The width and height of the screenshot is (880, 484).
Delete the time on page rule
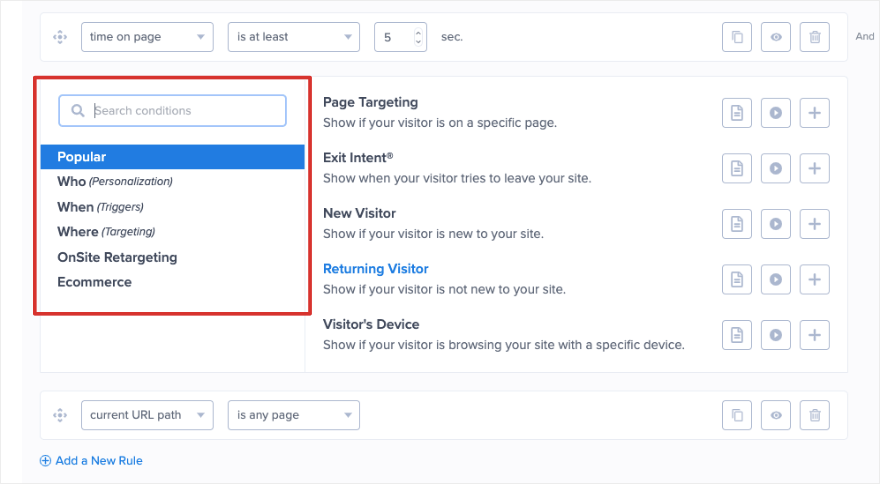815,37
